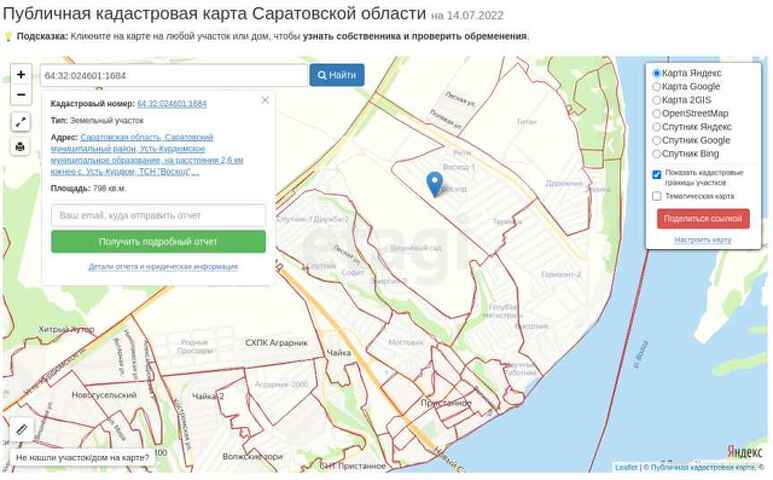The image size is (773, 480).
Task: Click Чайка label near the road
Action: 338,353
